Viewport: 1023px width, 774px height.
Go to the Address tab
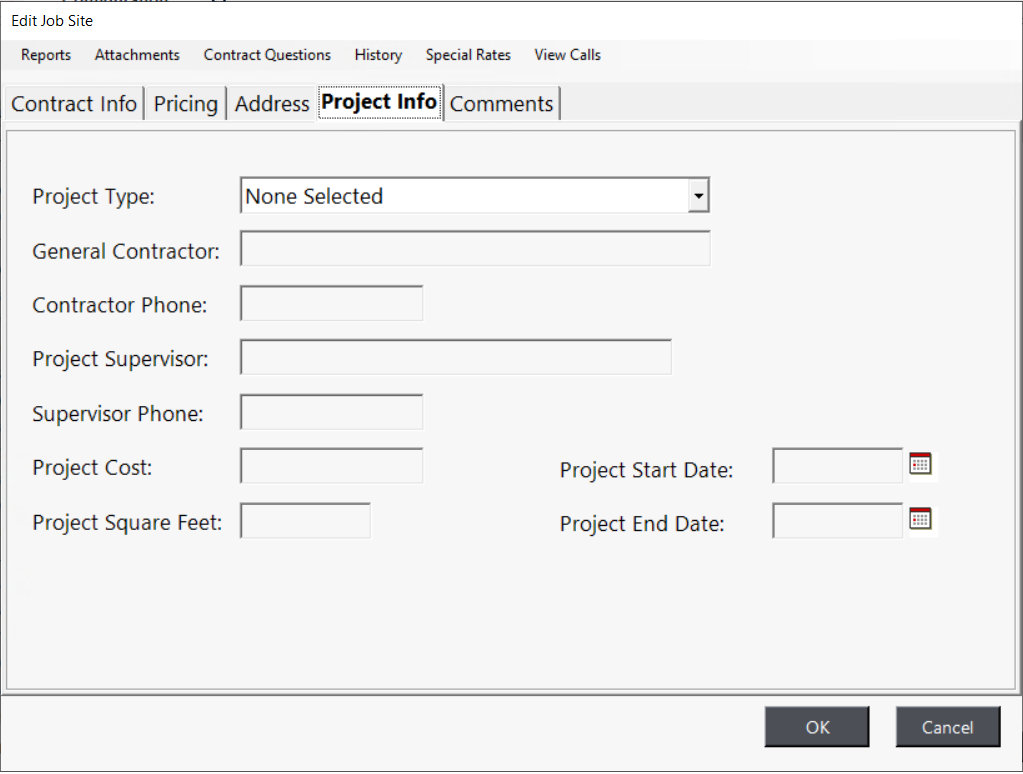272,104
